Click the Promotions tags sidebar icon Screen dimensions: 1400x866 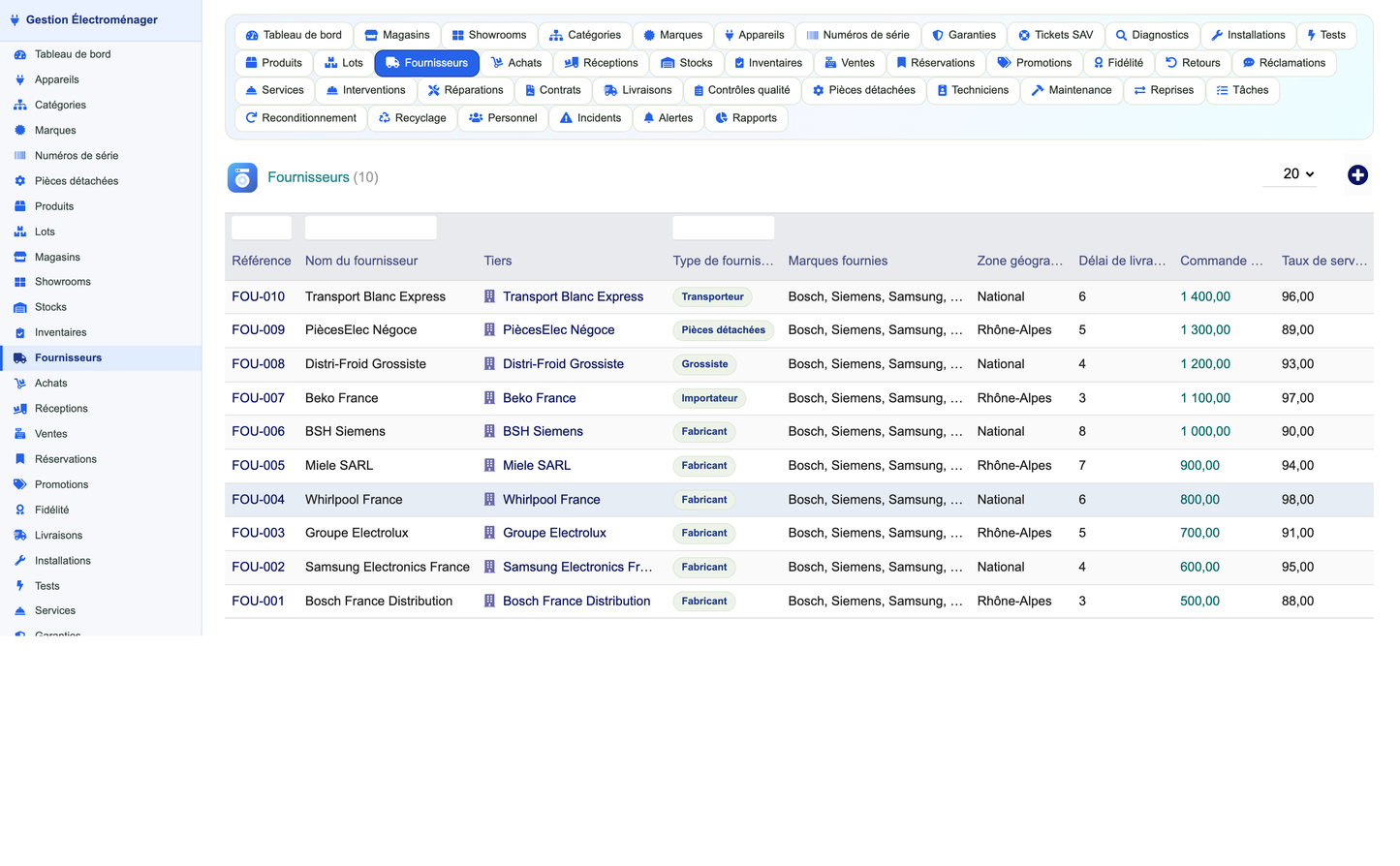tap(19, 484)
